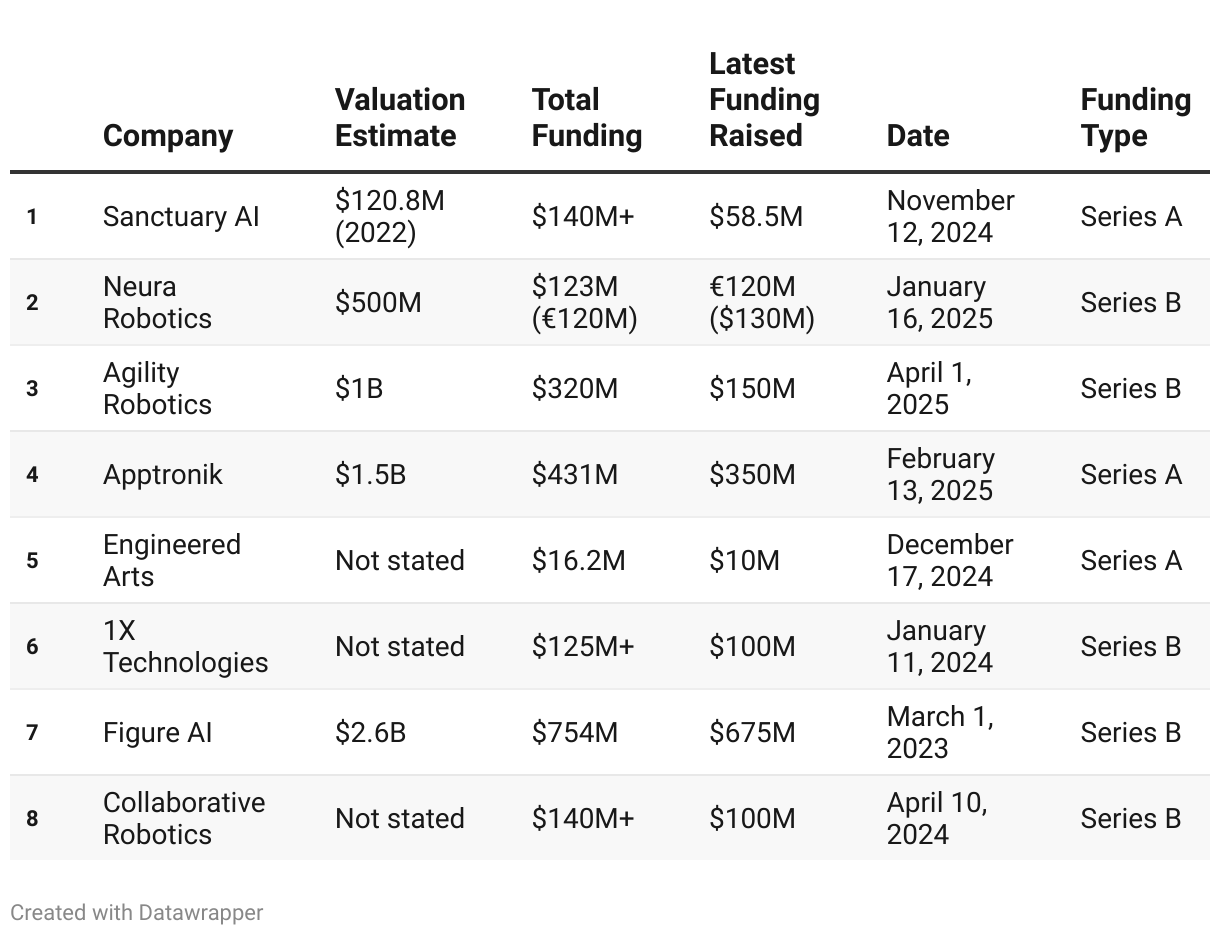Click the Company column header
Image resolution: width=1220 pixels, height=936 pixels.
coord(168,135)
